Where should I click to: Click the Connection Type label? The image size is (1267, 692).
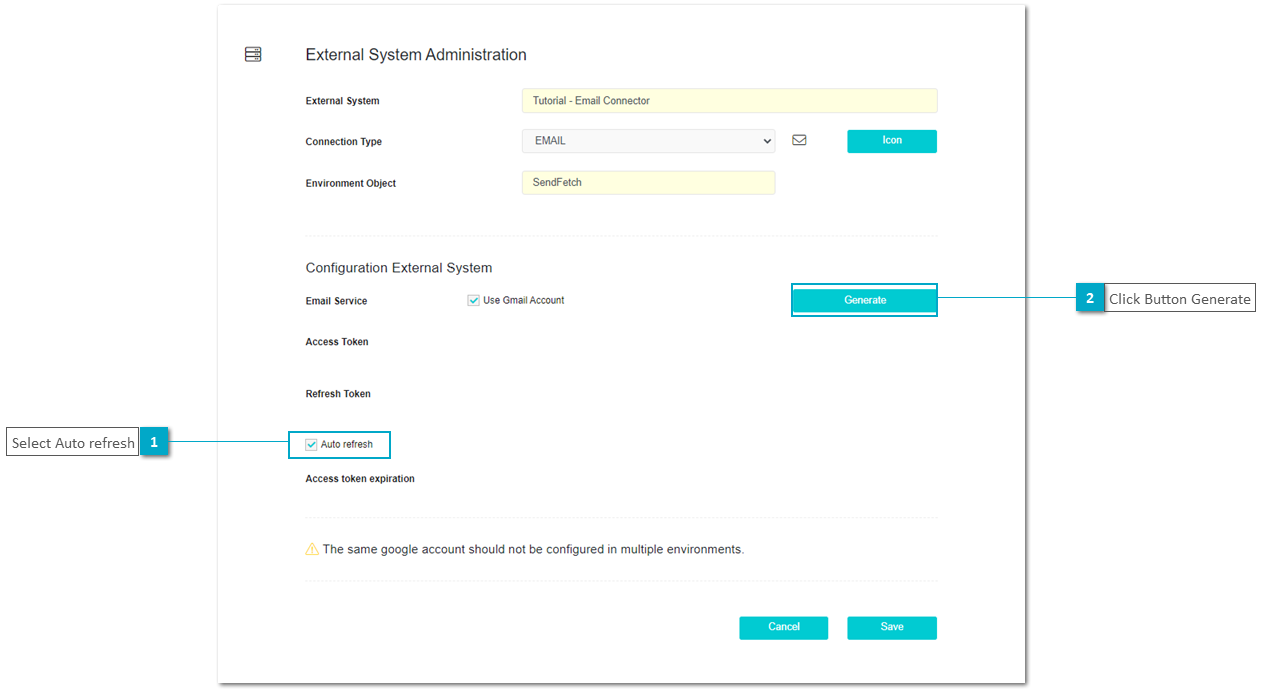tap(344, 142)
